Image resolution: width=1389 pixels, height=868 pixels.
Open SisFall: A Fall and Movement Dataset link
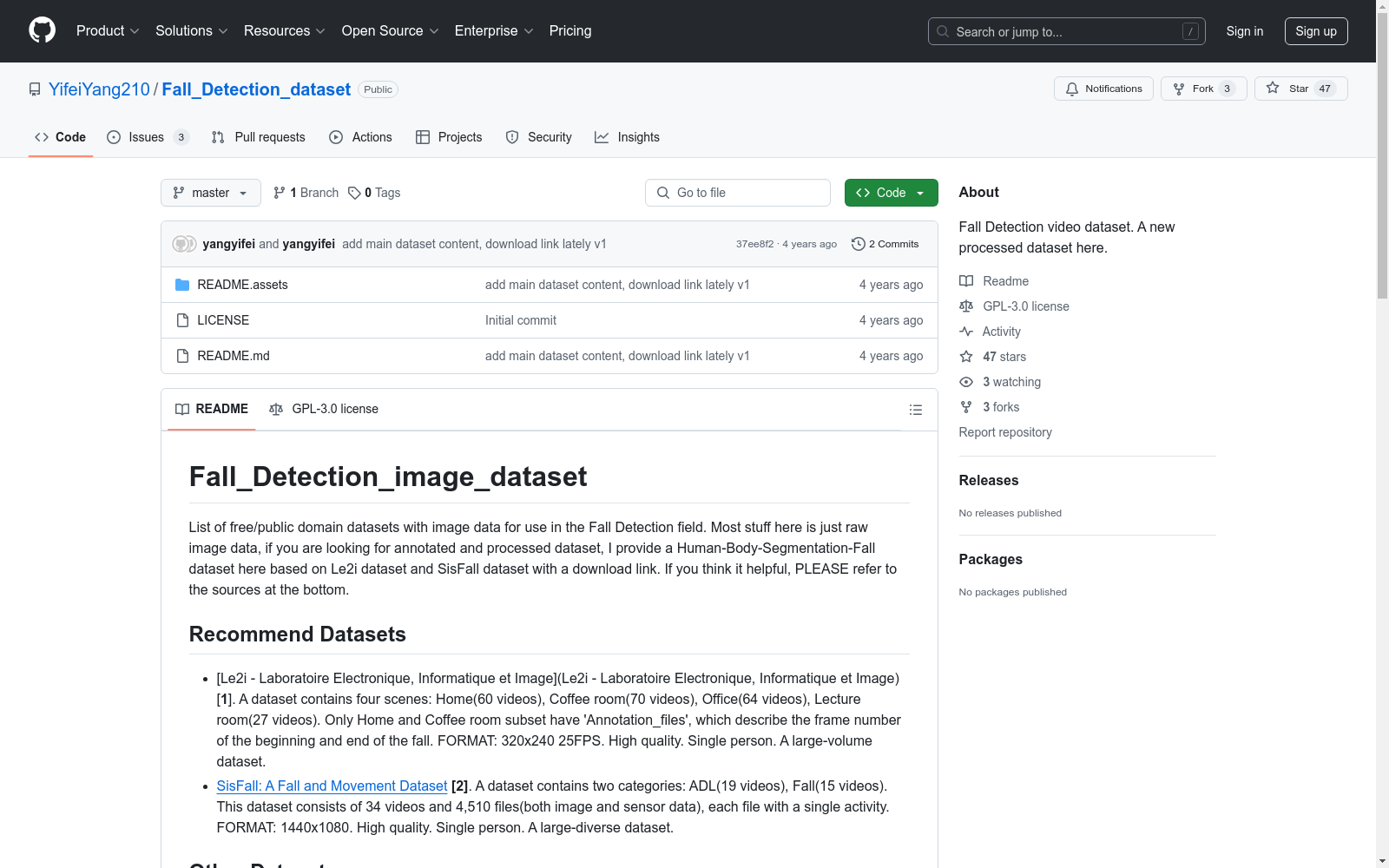point(332,786)
